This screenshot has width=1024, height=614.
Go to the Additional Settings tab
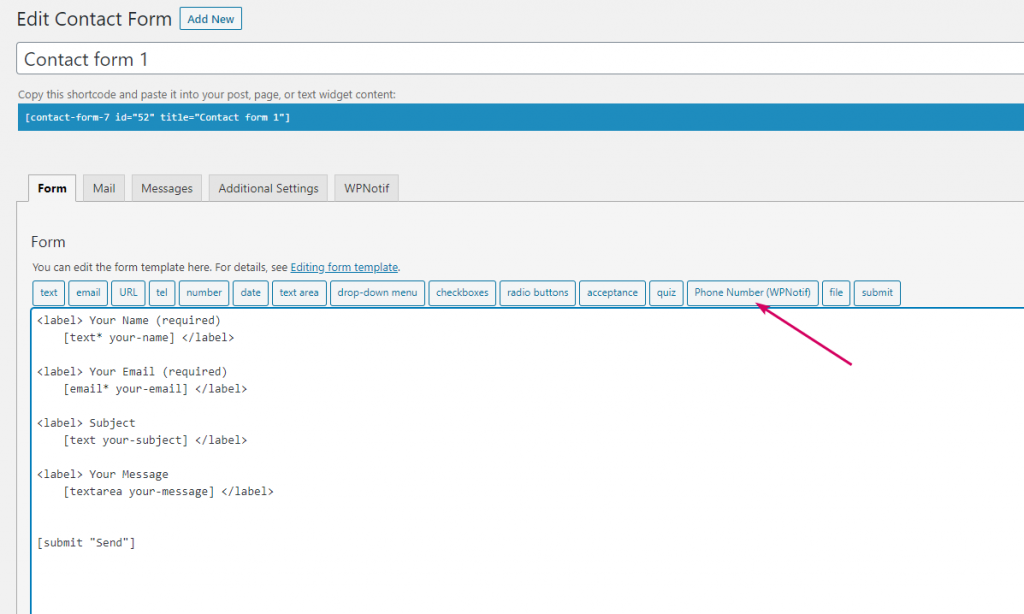(268, 188)
